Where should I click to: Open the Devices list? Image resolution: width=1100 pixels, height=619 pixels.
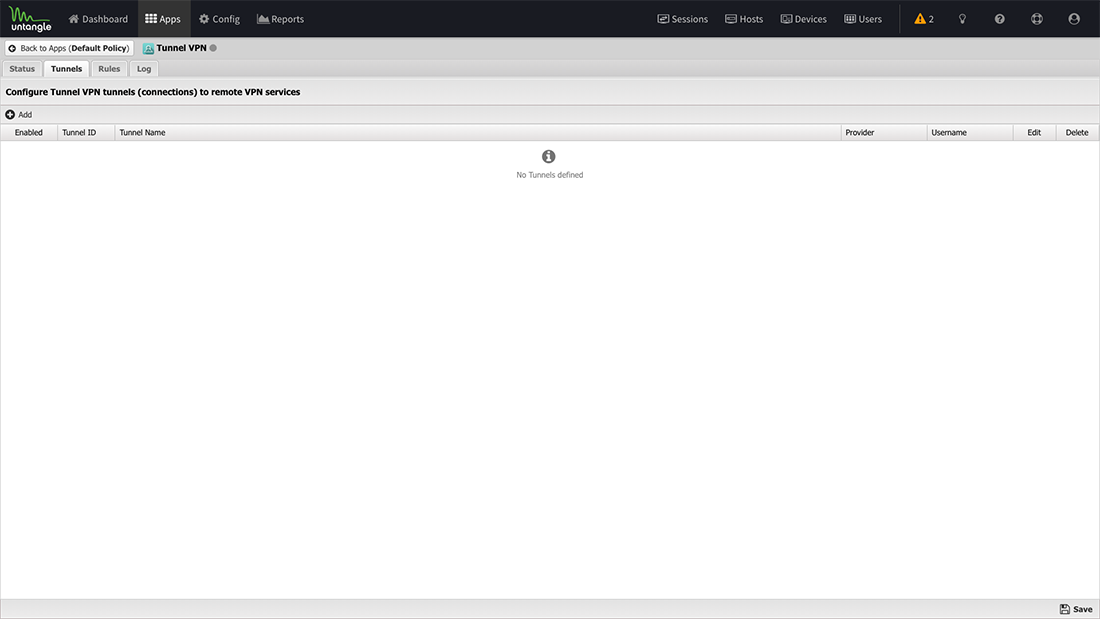pos(804,19)
